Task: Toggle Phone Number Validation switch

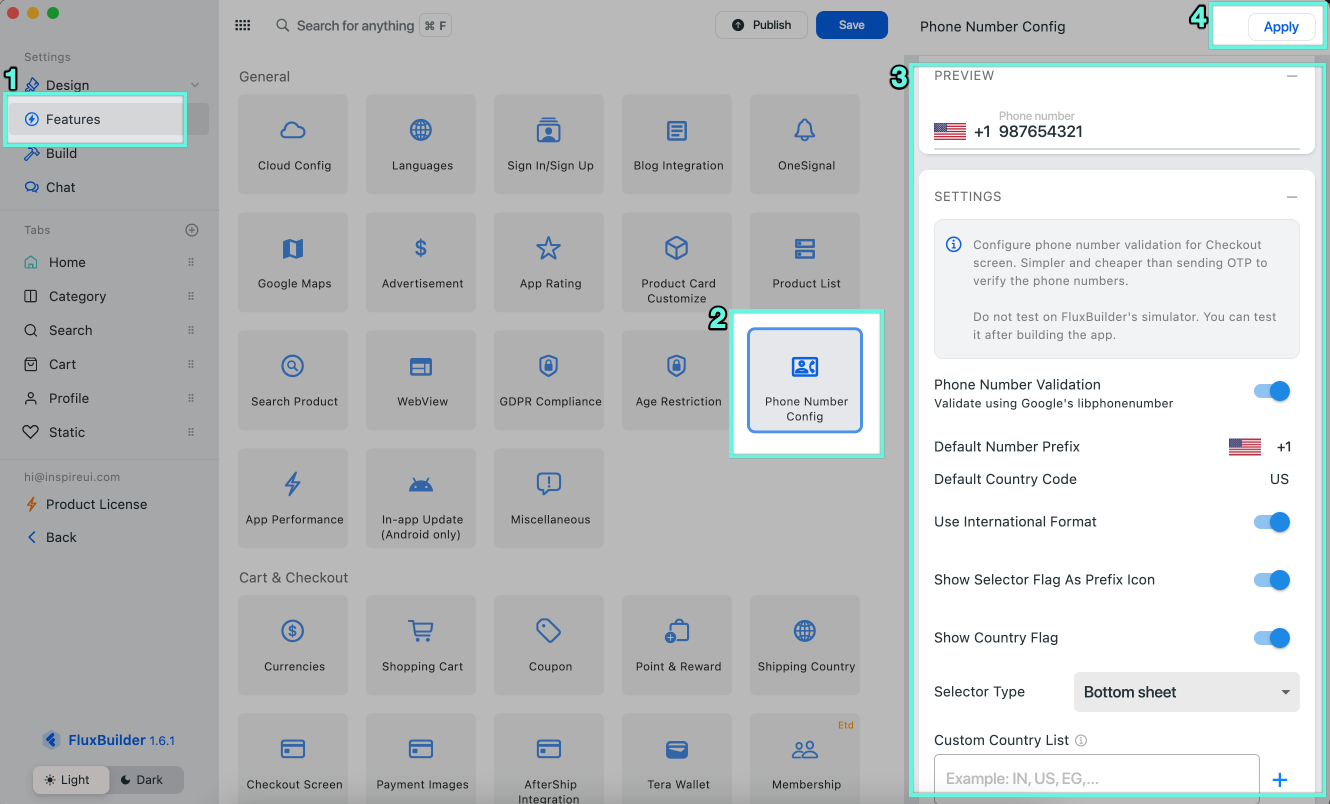Action: click(x=1272, y=391)
